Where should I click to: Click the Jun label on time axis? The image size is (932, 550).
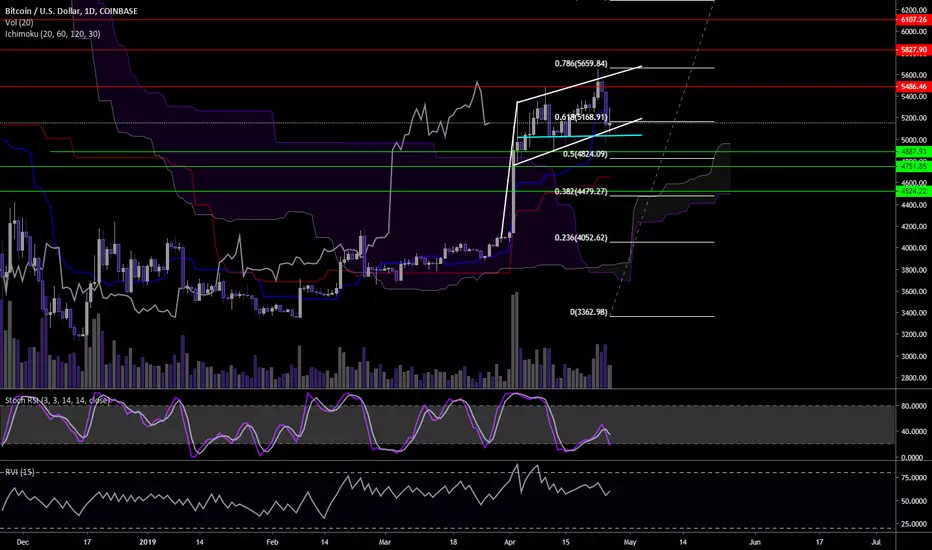[755, 542]
